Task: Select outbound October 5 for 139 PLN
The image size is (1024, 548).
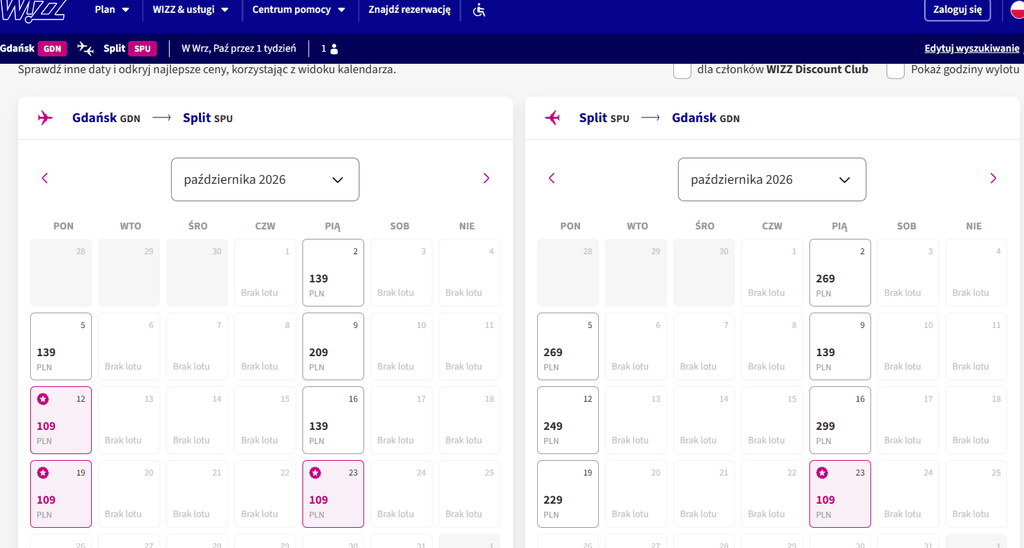Action: point(61,346)
